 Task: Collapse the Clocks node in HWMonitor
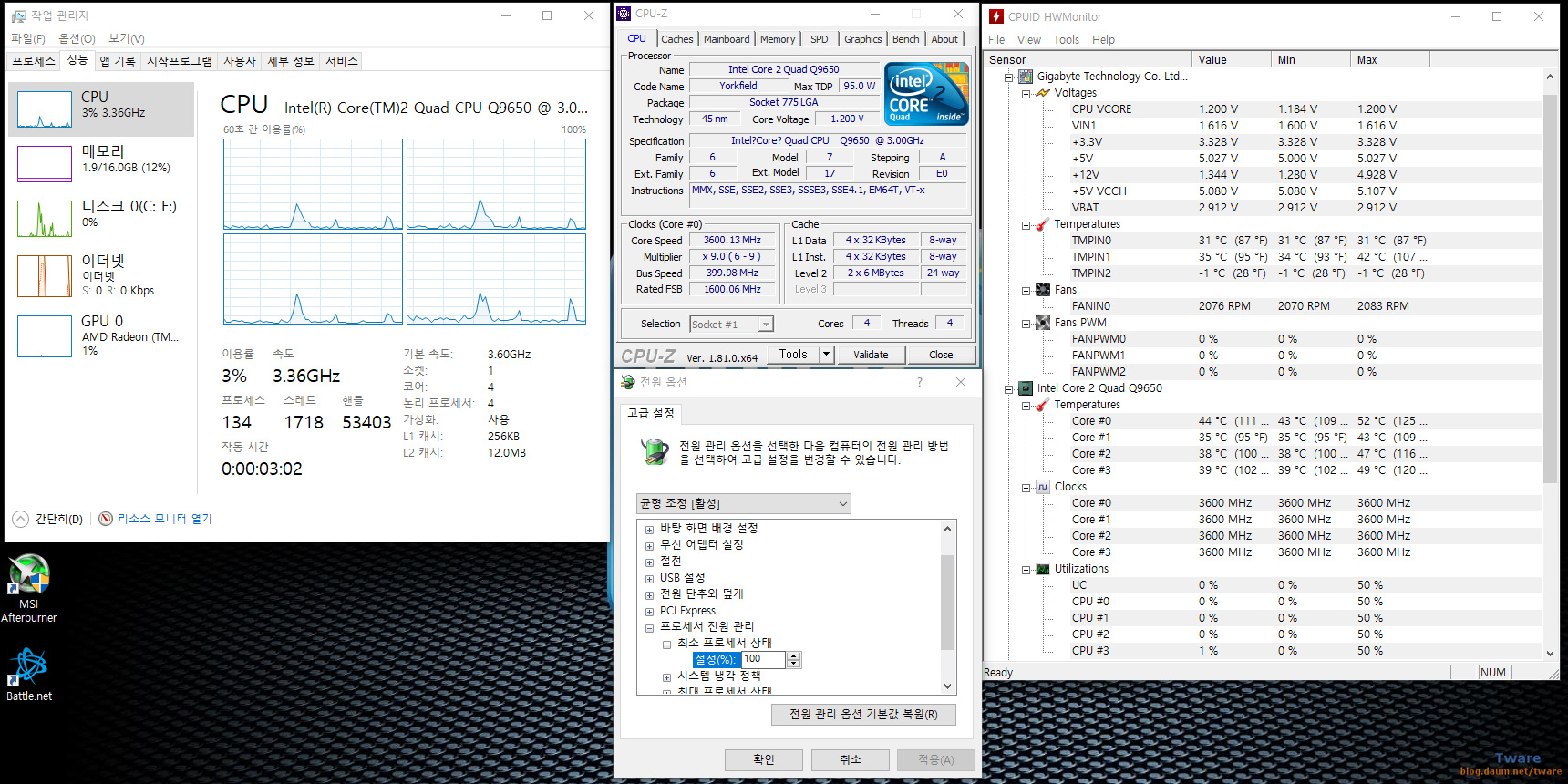coord(1026,488)
